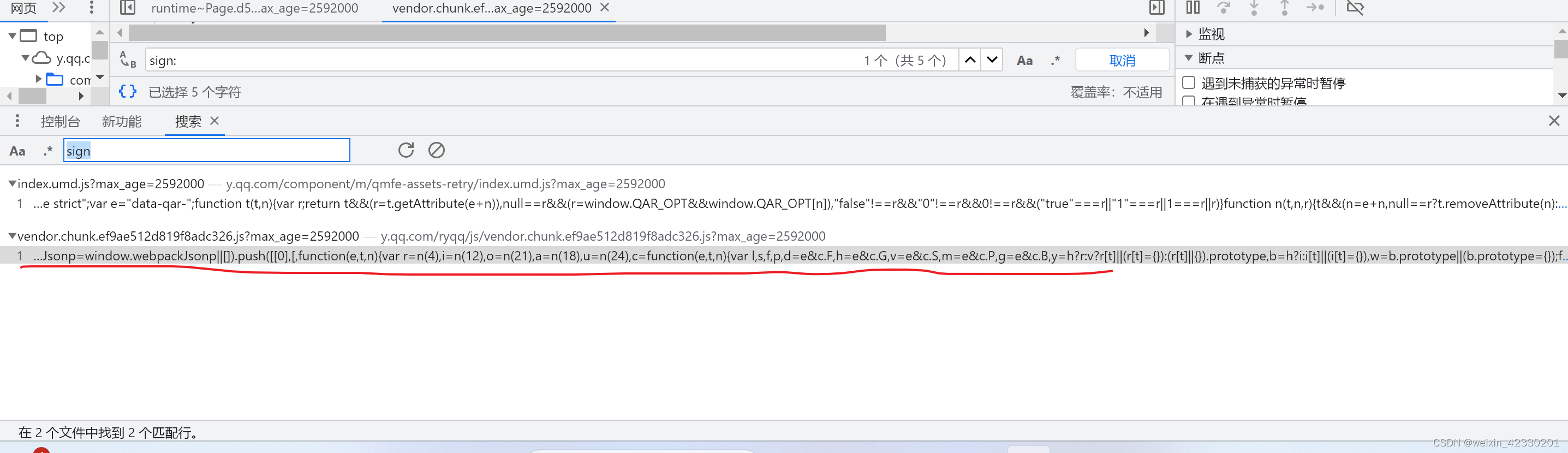This screenshot has height=453, width=1568.
Task: Toggle match case in search panel
Action: 17,151
